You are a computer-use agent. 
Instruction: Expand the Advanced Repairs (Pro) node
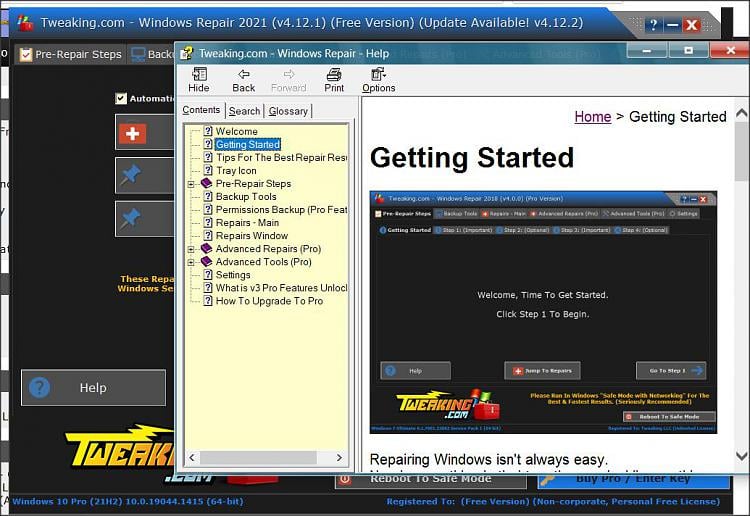click(x=191, y=249)
